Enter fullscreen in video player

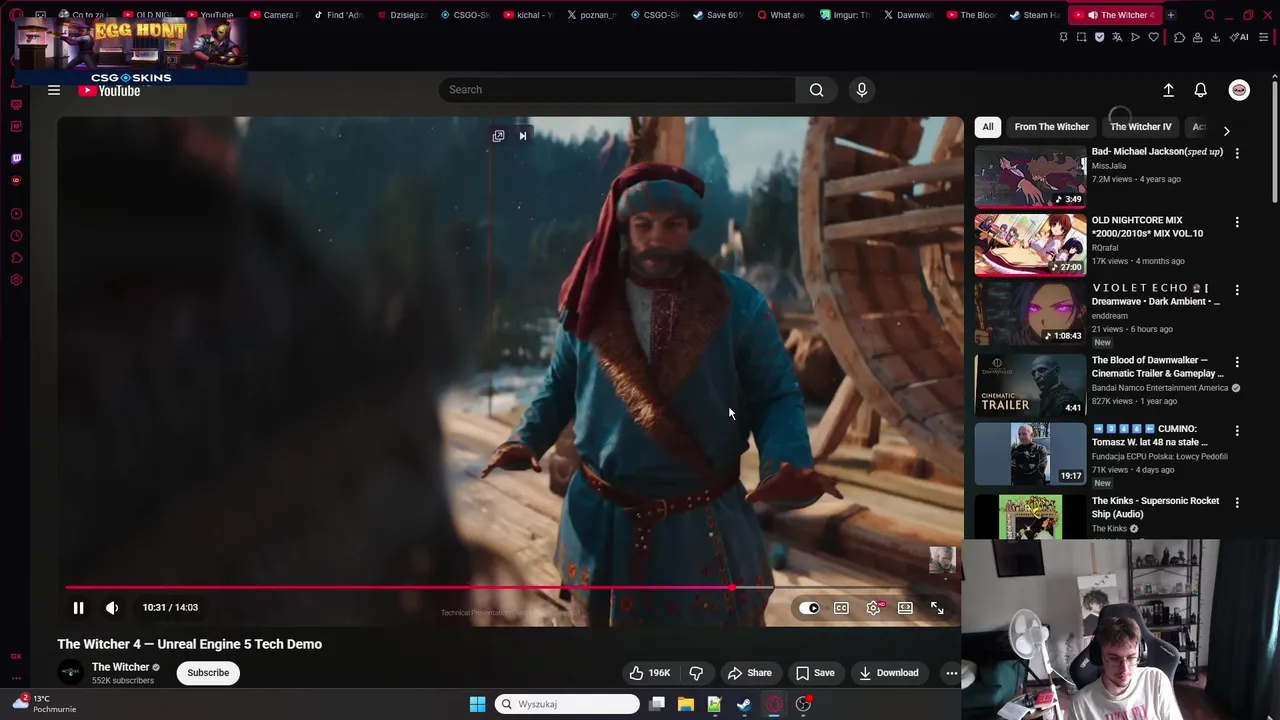pos(937,608)
